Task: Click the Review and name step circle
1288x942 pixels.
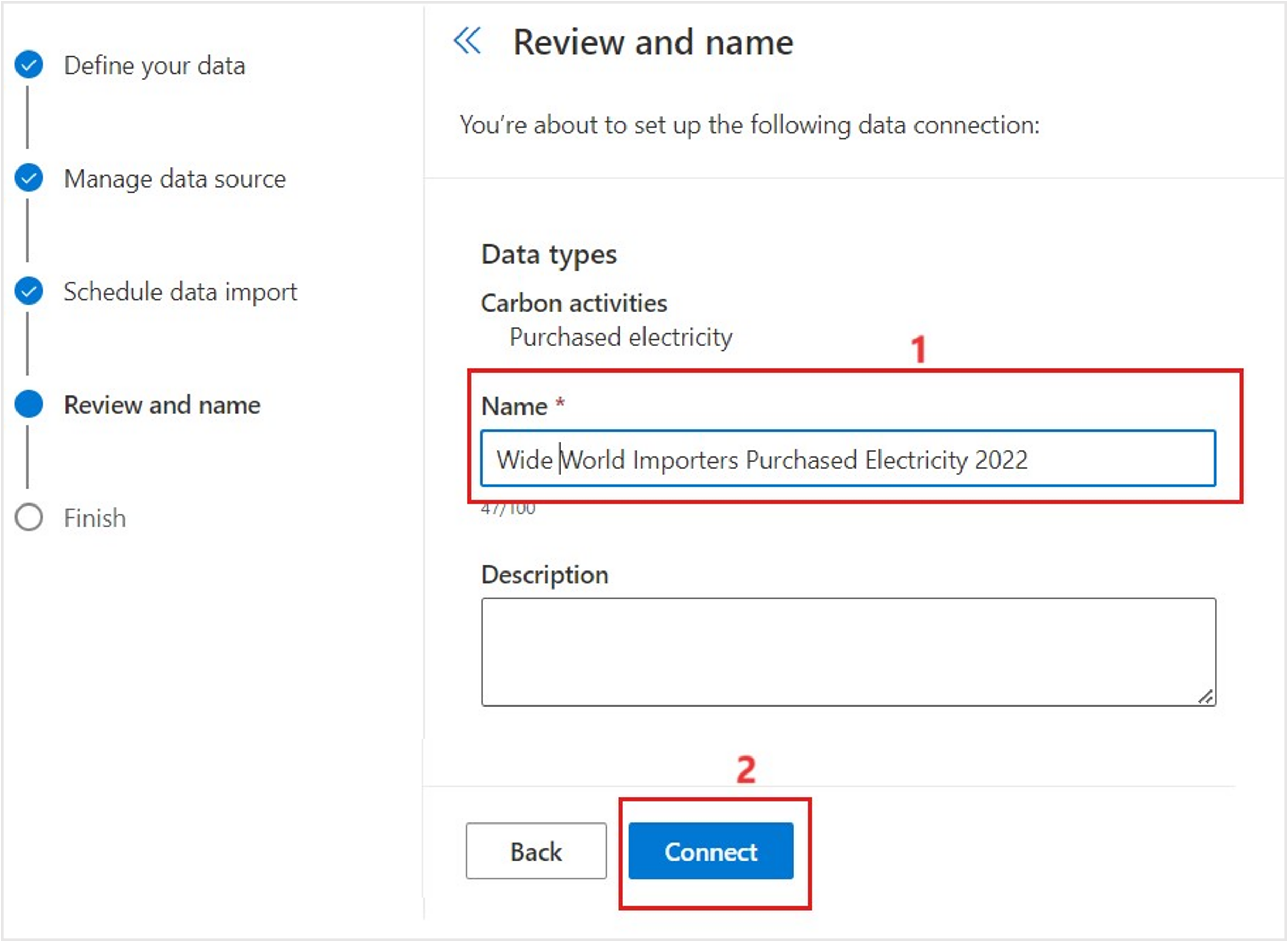Action: click(x=28, y=405)
